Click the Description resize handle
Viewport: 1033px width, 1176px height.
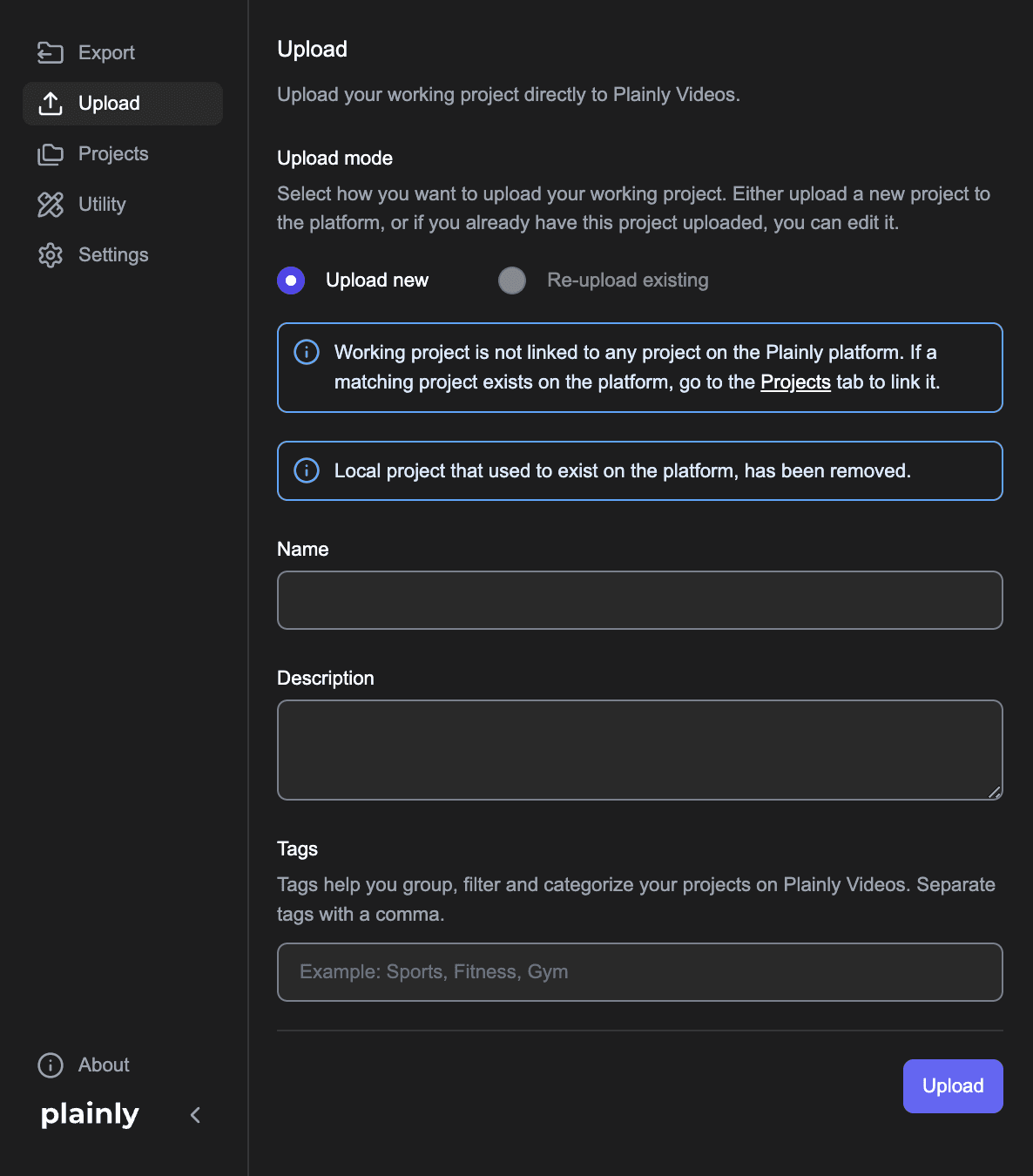click(x=994, y=792)
